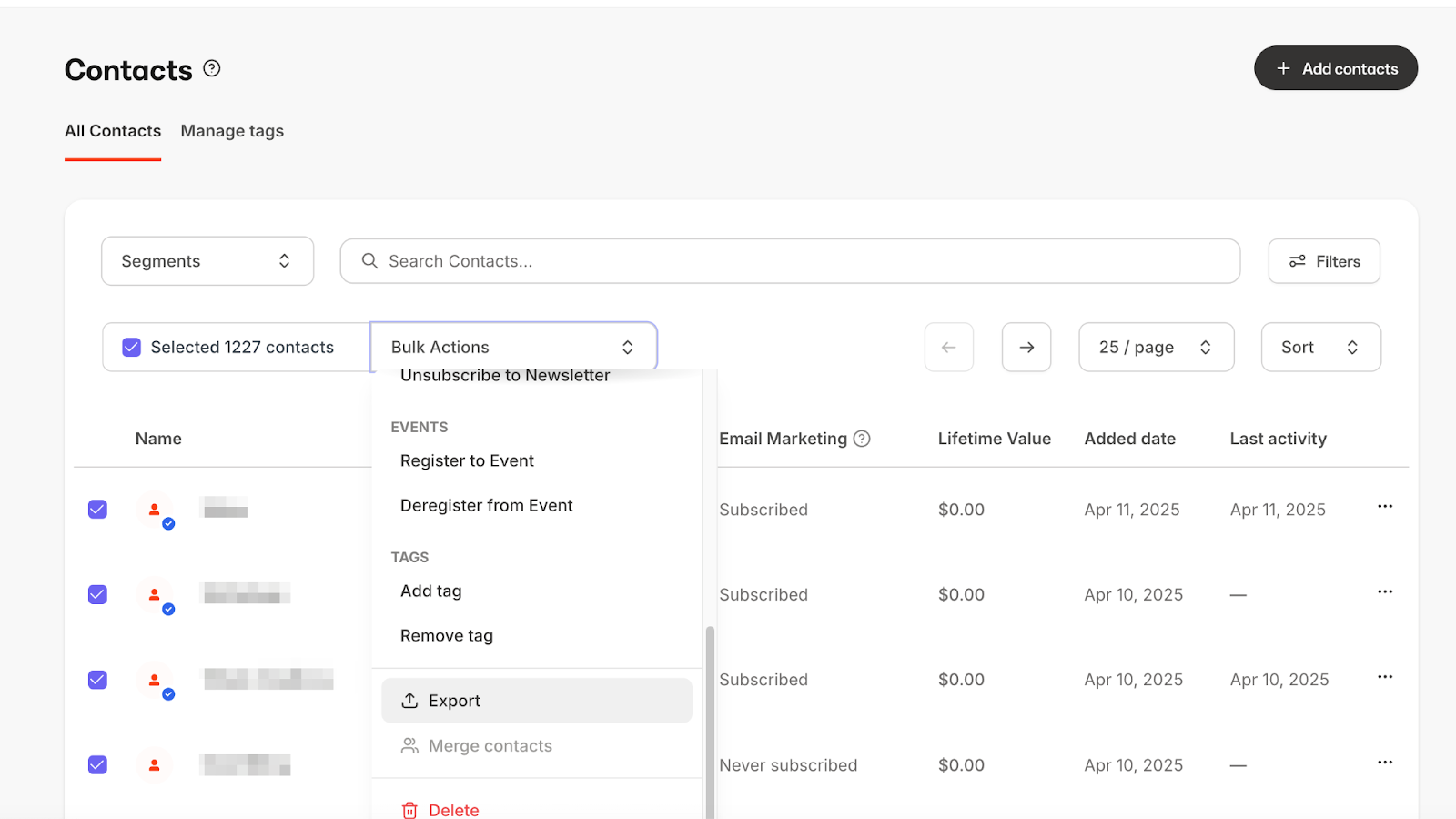Click the Email Marketing column header
The width and height of the screenshot is (1456, 819).
[x=783, y=439]
